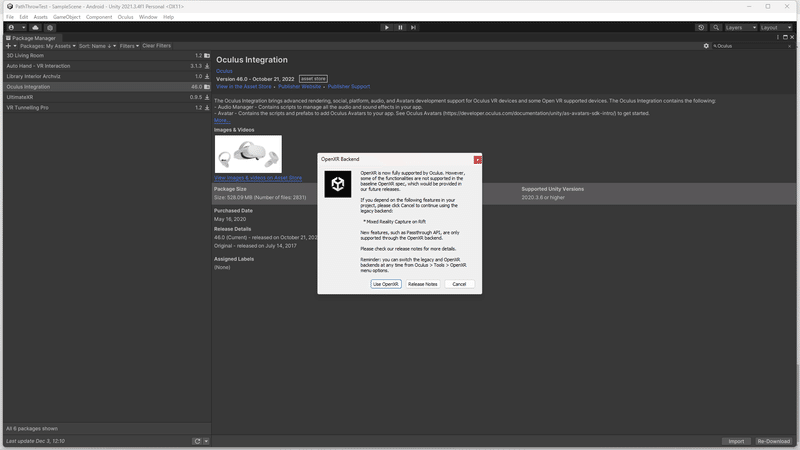Click the Re-Download button

(x=773, y=441)
